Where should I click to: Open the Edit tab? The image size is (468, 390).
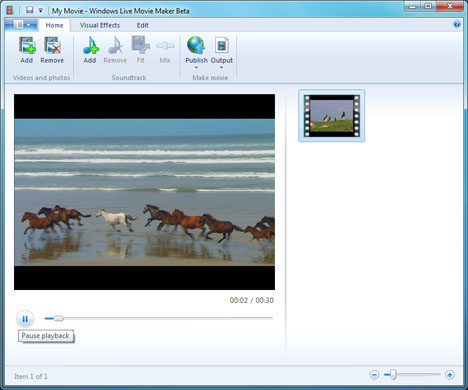click(x=142, y=25)
